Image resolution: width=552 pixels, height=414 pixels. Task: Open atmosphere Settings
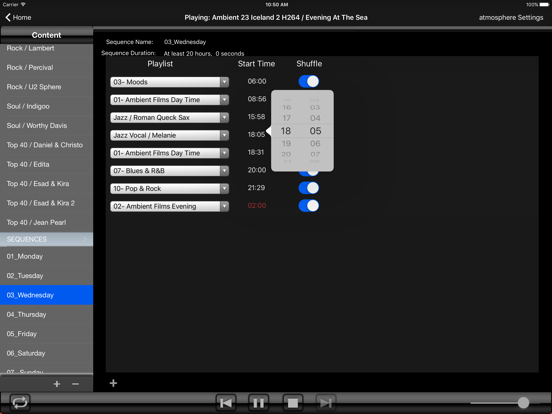[510, 17]
